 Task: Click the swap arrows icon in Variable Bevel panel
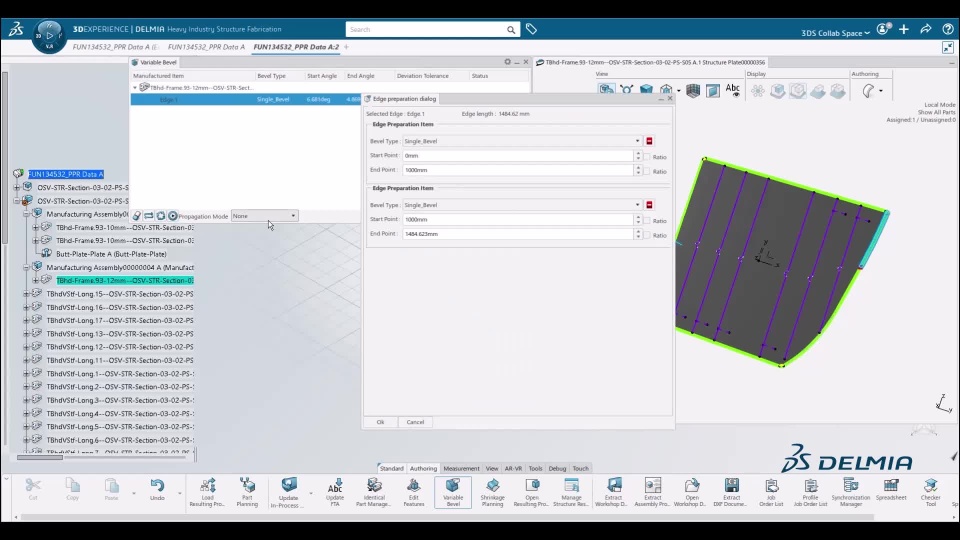pyautogui.click(x=149, y=216)
